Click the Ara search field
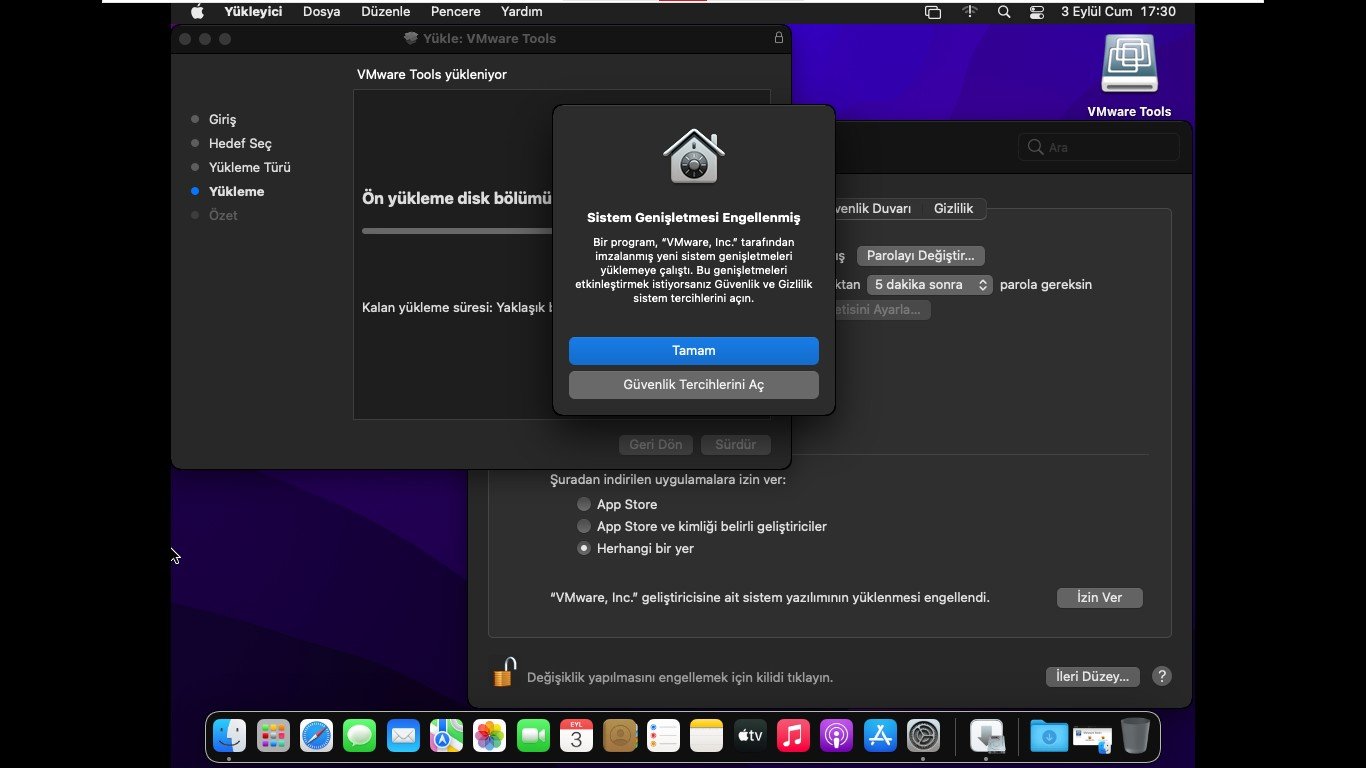 1099,147
